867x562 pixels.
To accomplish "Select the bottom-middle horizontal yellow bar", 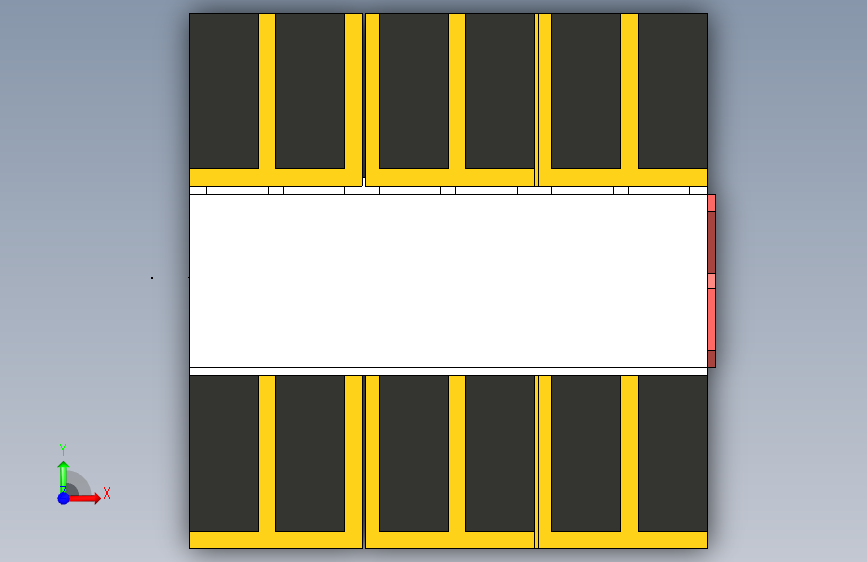I will tap(450, 540).
